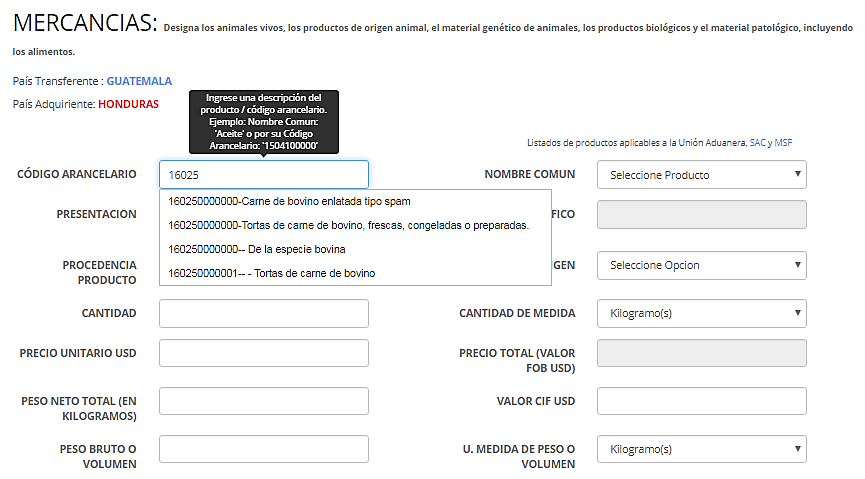The image size is (865, 479).
Task: Open the Nombre Comun 'Seleccione Producto' dropdown
Action: (x=702, y=175)
